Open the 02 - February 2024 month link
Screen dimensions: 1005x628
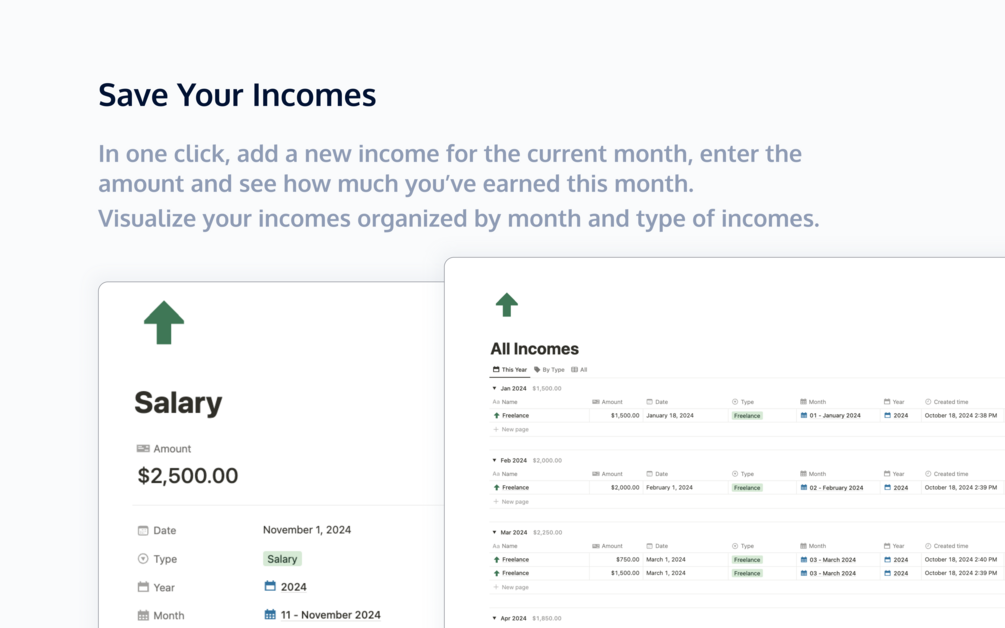click(x=831, y=488)
